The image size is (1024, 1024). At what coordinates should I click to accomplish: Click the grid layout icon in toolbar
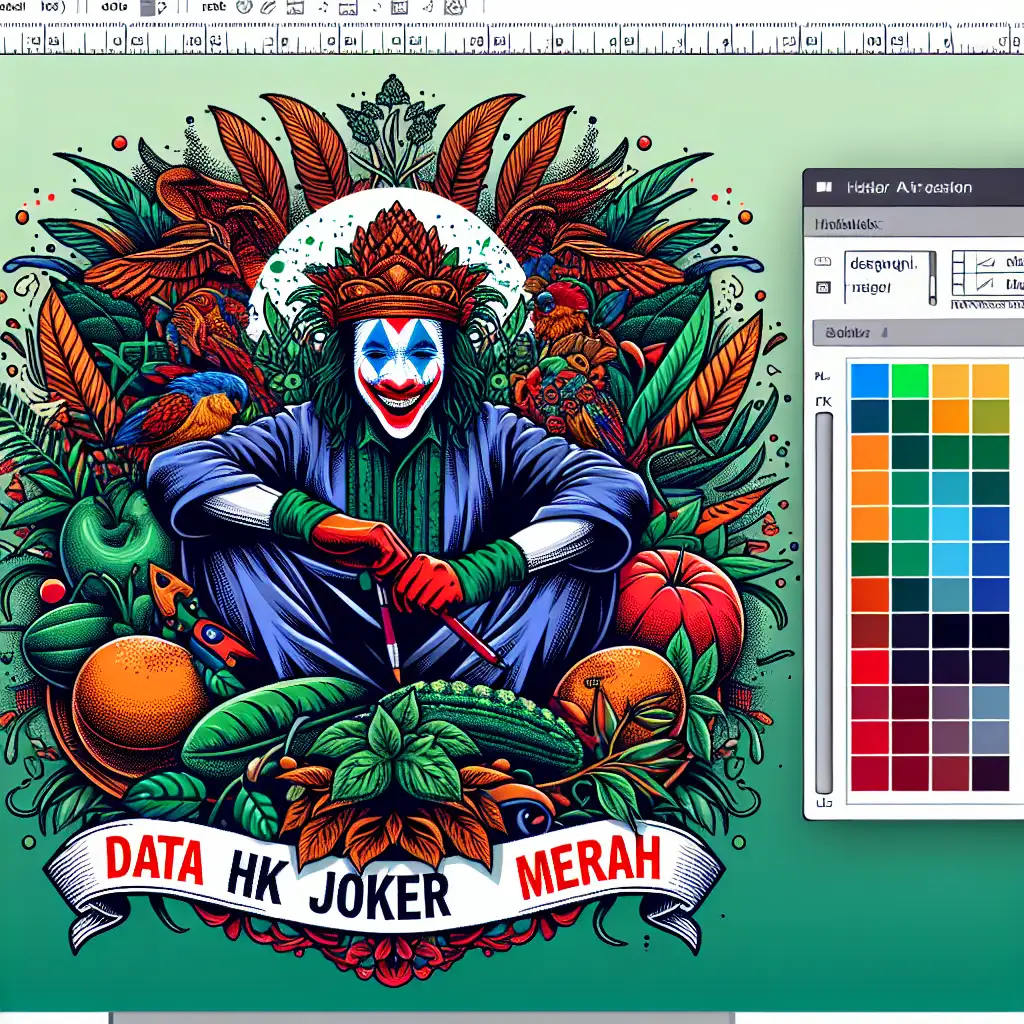pos(399,7)
